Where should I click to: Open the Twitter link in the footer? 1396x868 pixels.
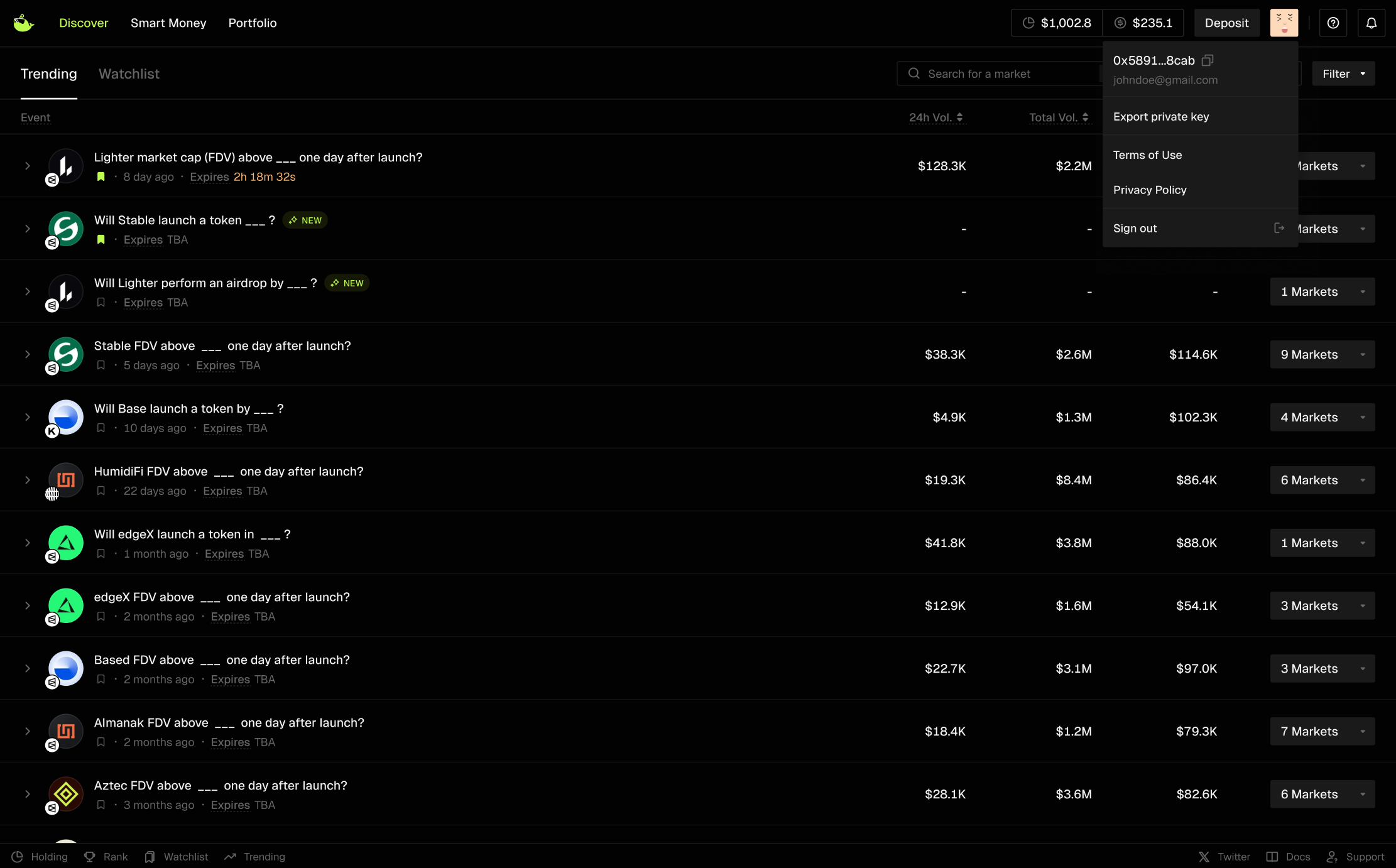(1224, 857)
